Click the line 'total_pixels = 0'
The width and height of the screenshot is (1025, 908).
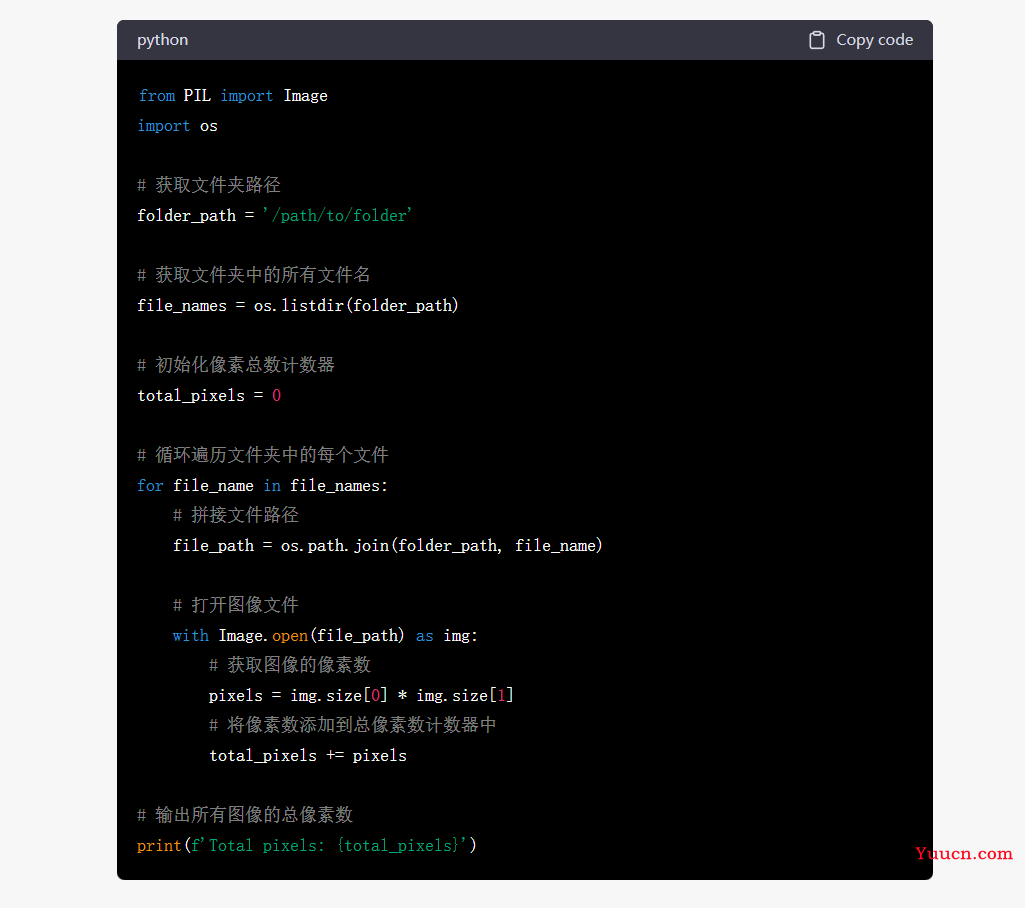209,395
